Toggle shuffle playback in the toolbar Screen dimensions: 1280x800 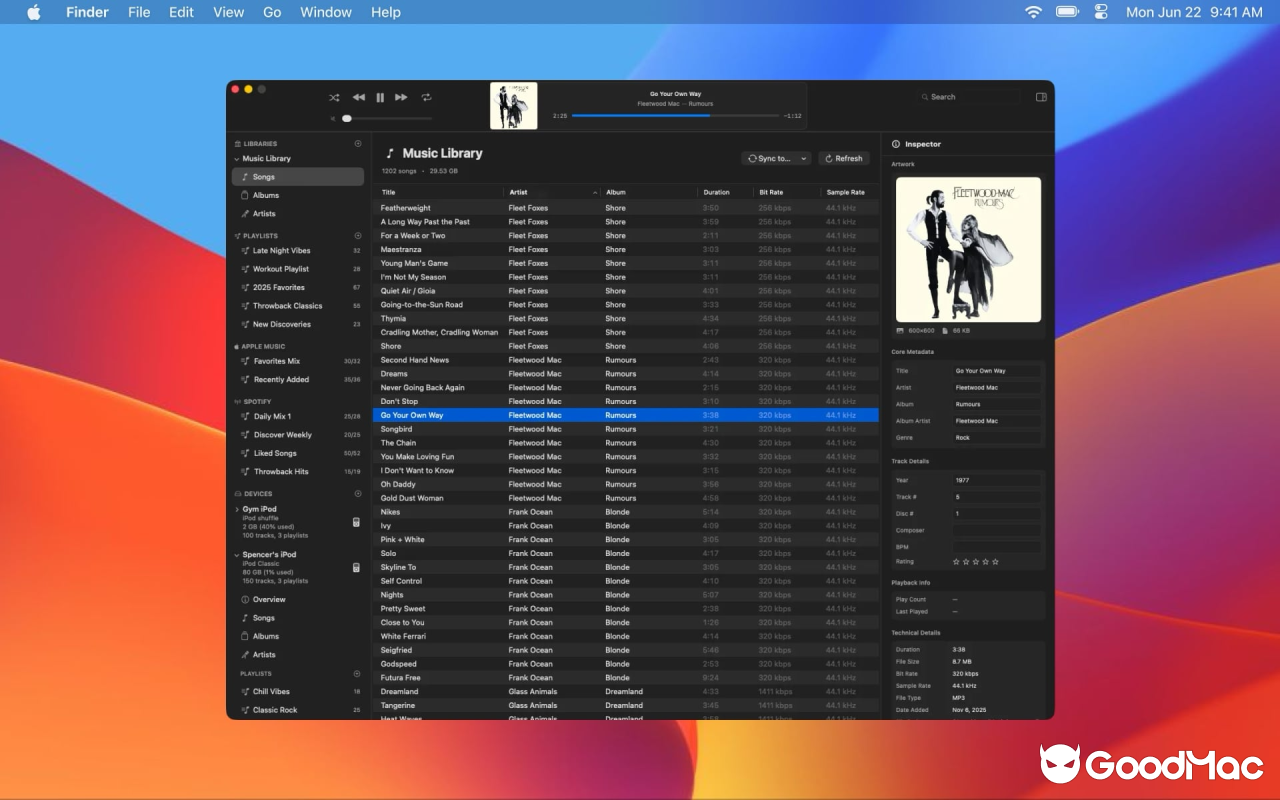(x=334, y=97)
